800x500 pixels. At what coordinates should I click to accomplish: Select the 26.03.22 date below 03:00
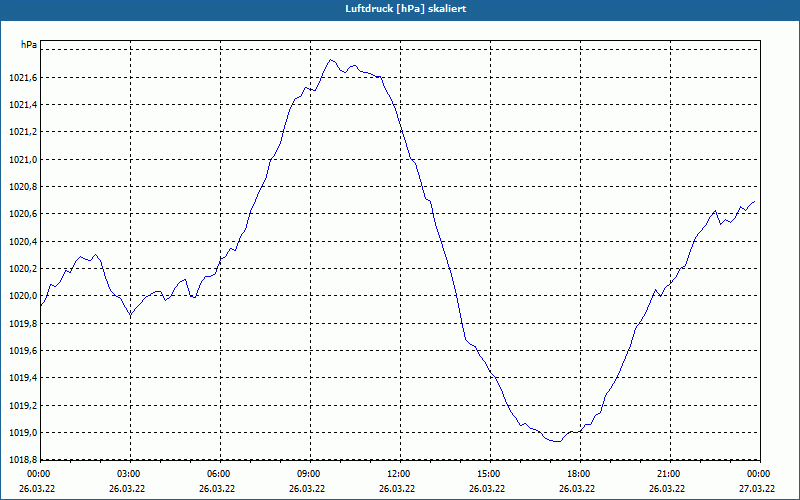tap(127, 489)
